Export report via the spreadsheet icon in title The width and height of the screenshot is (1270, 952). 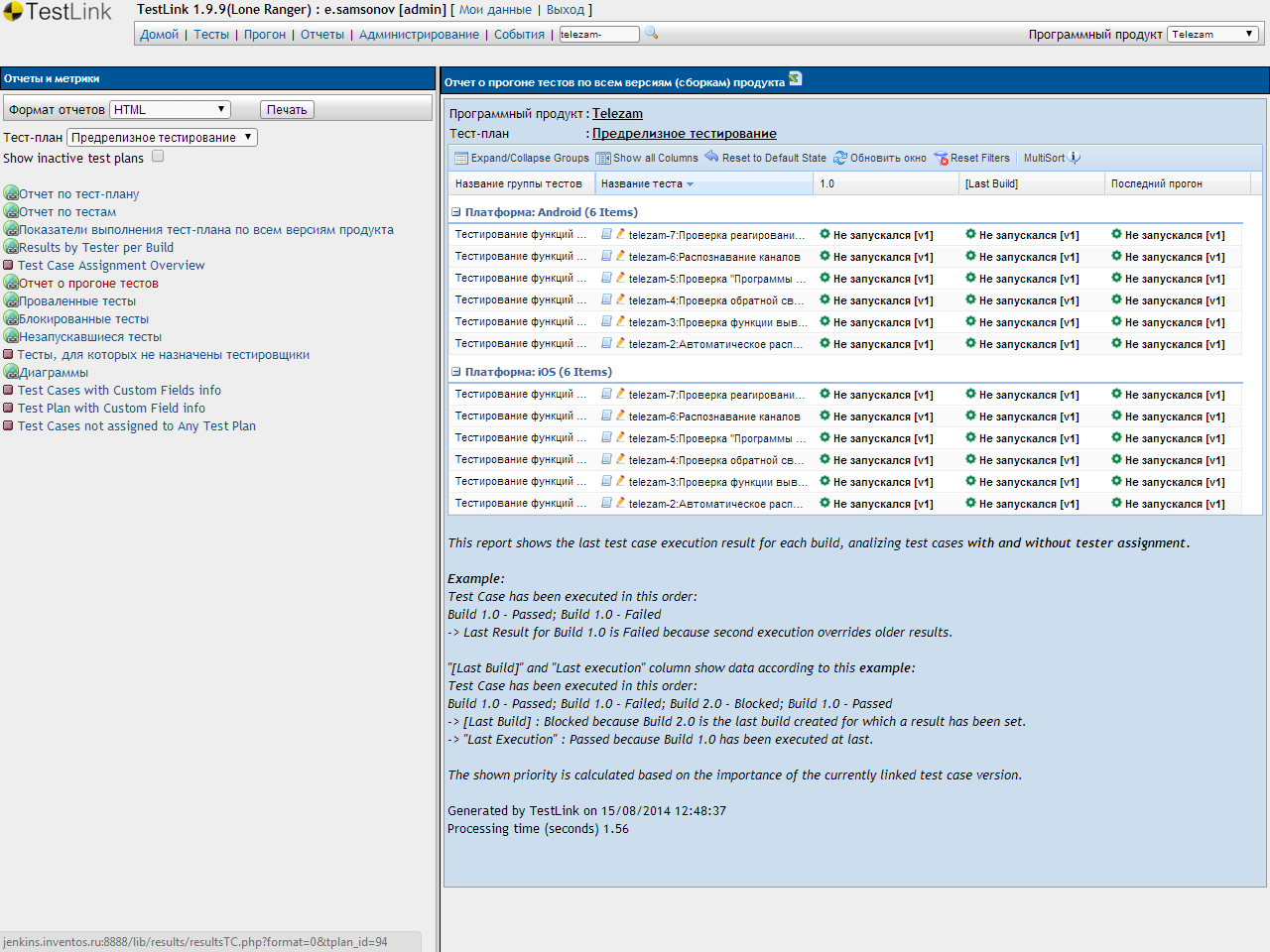(795, 78)
